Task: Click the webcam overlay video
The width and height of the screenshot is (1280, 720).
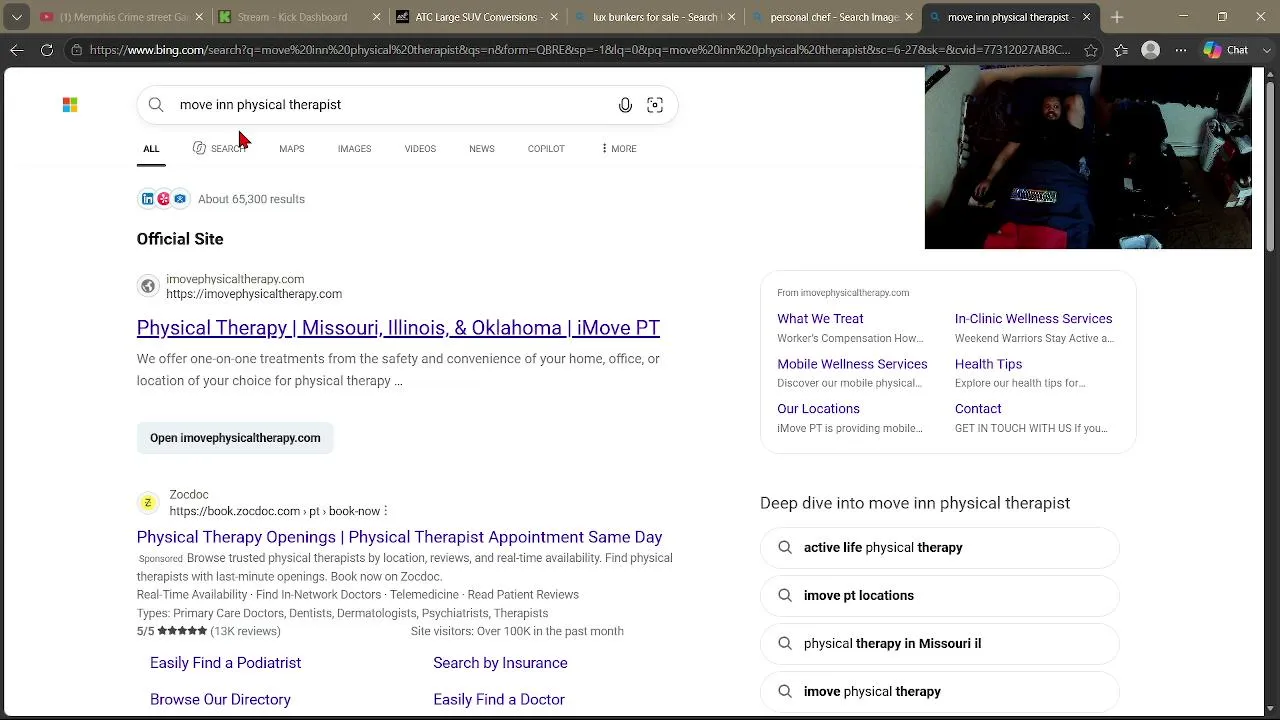Action: 1088,158
